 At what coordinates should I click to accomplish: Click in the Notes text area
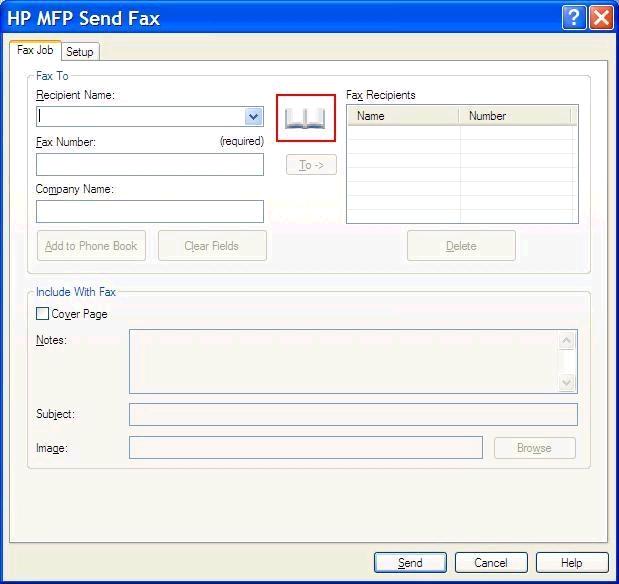343,361
